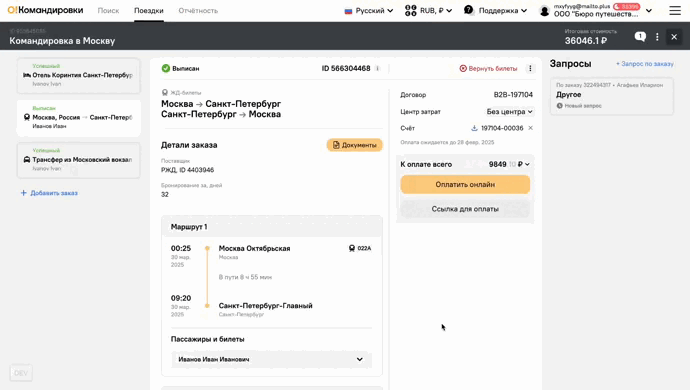Click the contract number B2B-197104
The image size is (690, 390).
pyautogui.click(x=513, y=95)
